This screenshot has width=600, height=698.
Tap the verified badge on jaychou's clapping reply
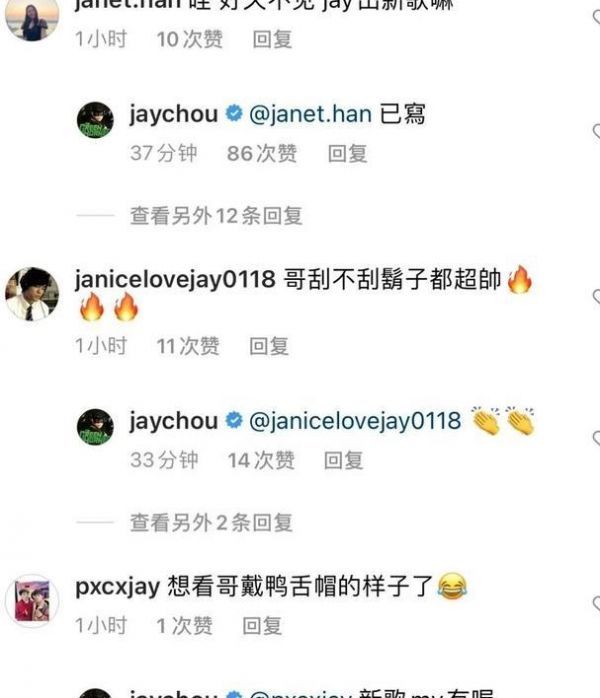point(234,421)
